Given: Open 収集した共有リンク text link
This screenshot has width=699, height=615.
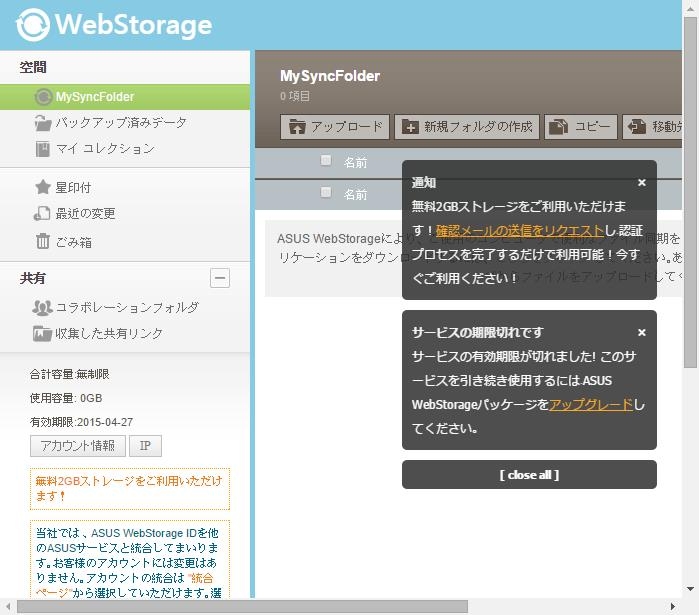Looking at the screenshot, I should [109, 333].
